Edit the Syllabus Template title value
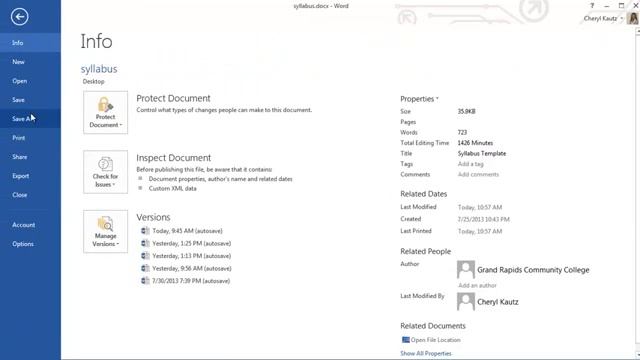 [482, 153]
